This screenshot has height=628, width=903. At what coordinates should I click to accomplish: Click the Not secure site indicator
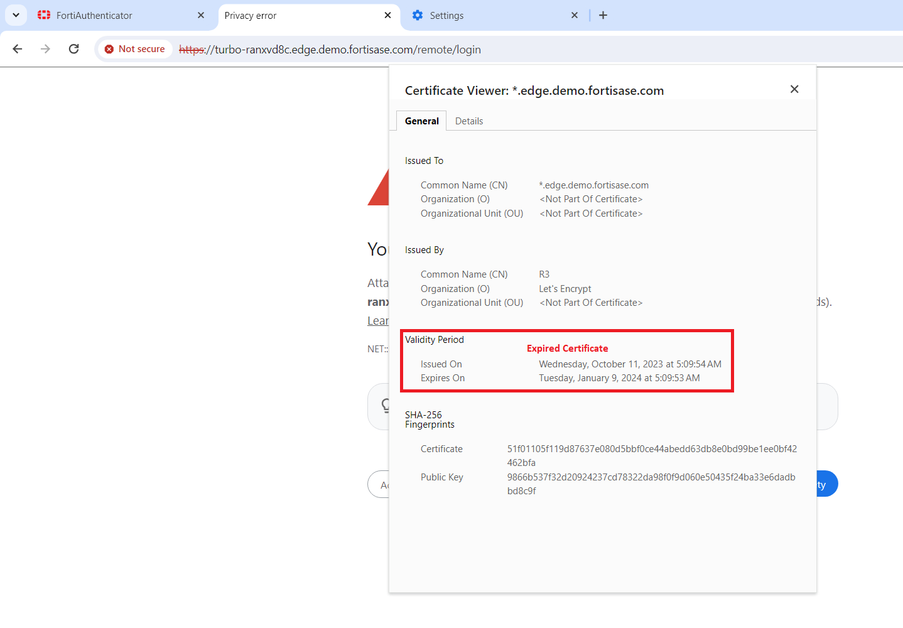click(x=135, y=49)
